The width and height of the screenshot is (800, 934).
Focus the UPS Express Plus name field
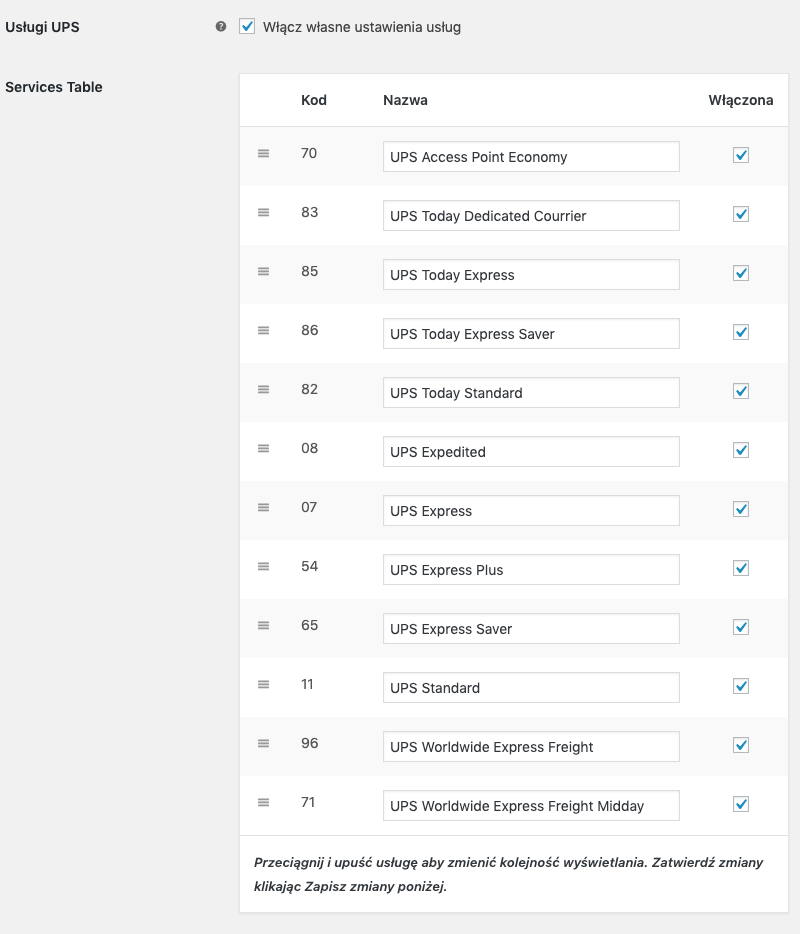(x=531, y=569)
